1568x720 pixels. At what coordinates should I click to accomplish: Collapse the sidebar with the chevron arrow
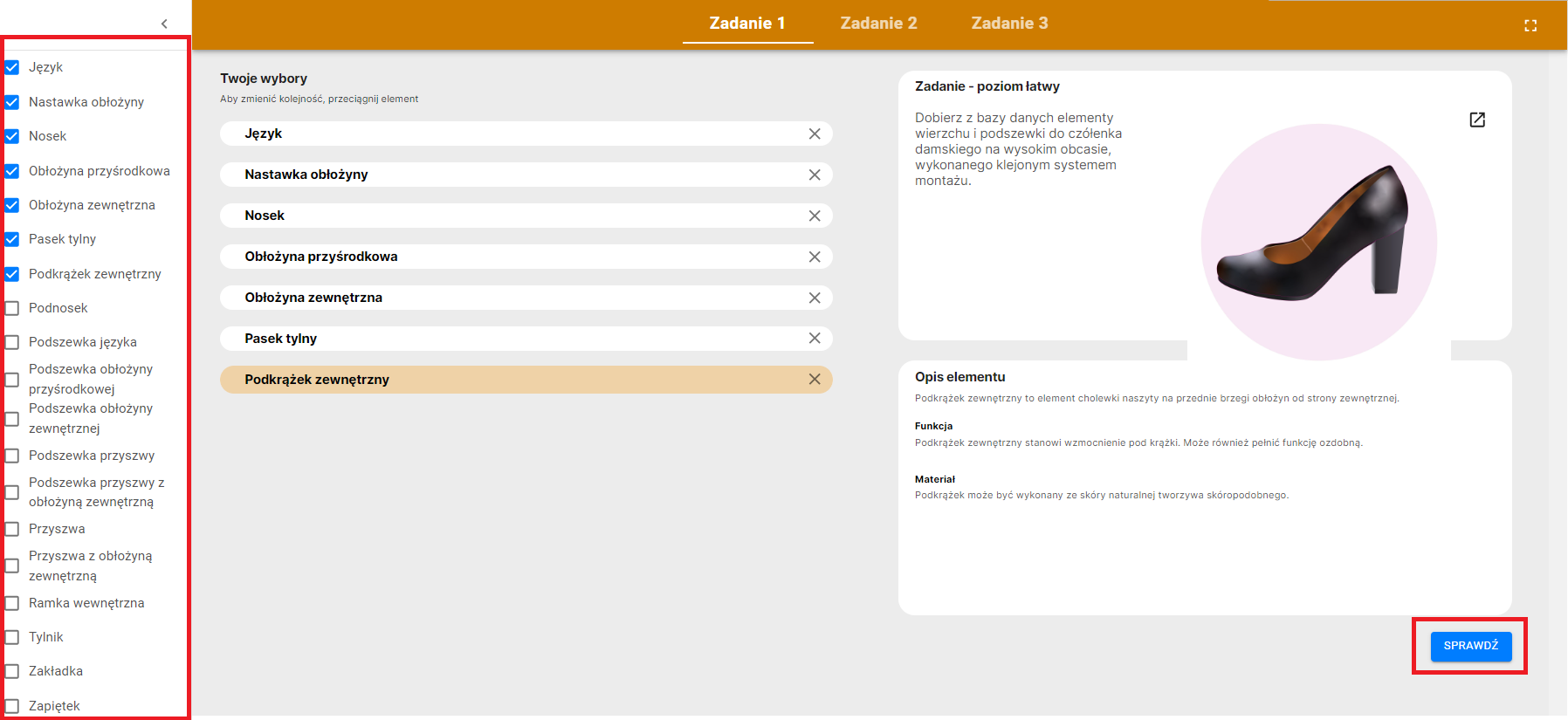pyautogui.click(x=164, y=24)
